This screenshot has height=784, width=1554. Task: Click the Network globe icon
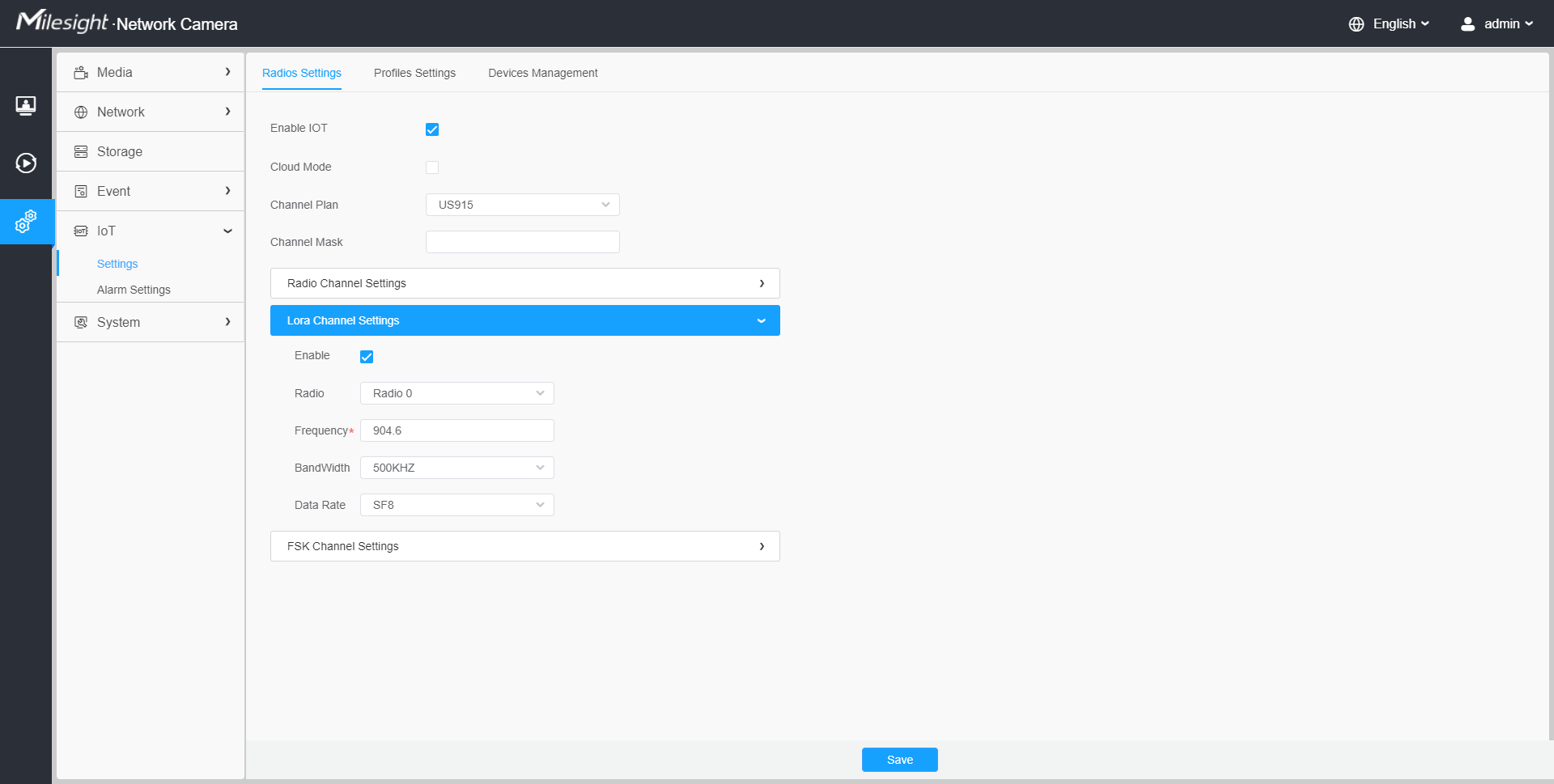pyautogui.click(x=81, y=112)
